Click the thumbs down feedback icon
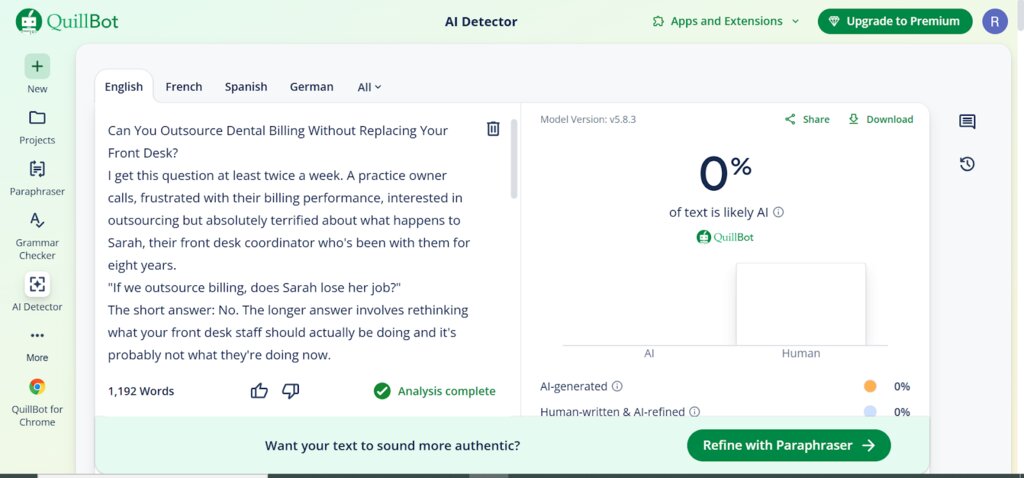The width and height of the screenshot is (1024, 478). tap(291, 391)
